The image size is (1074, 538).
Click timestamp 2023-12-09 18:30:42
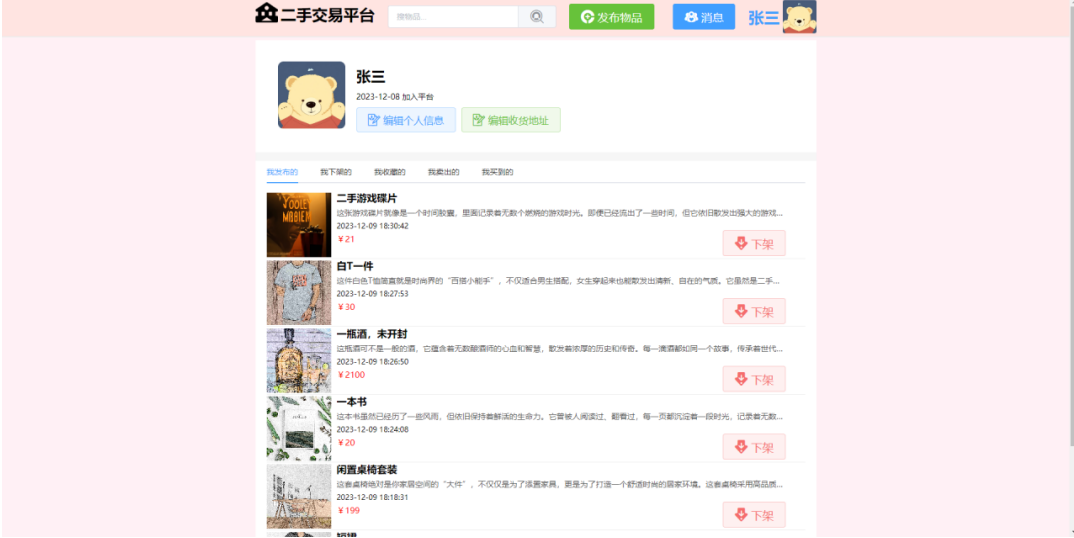coord(372,225)
